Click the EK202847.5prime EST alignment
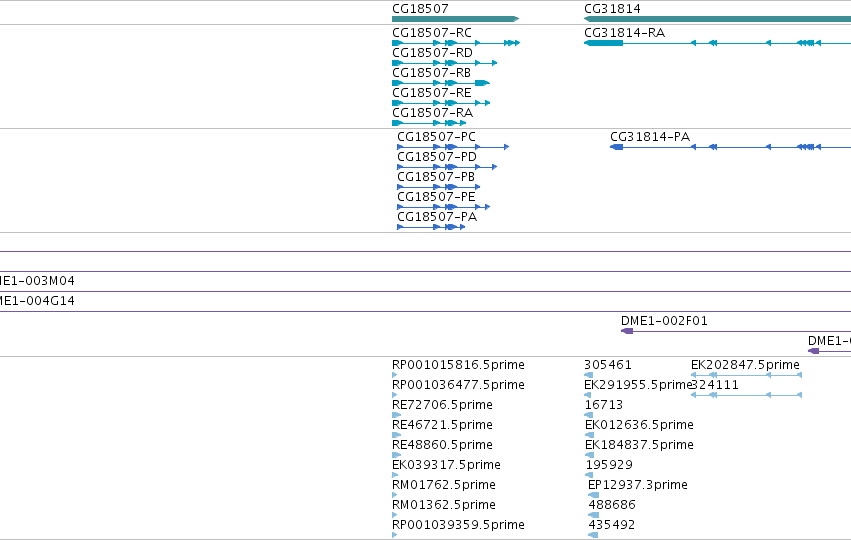The image size is (851, 540). tap(746, 375)
